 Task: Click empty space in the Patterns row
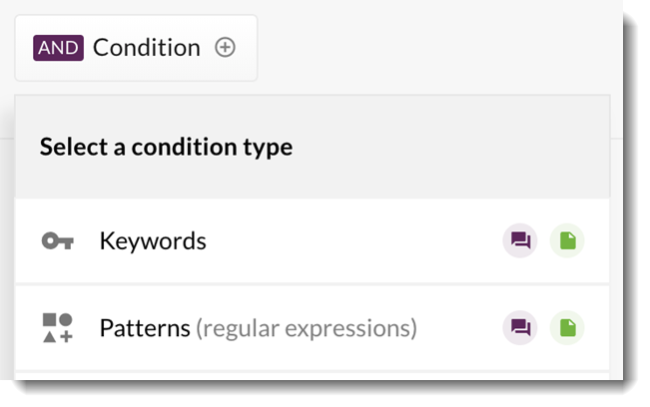click(460, 328)
